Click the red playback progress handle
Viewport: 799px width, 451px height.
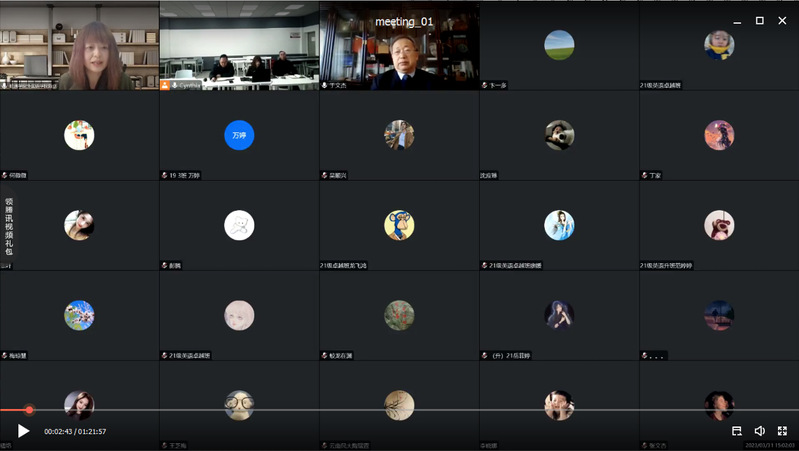(29, 409)
